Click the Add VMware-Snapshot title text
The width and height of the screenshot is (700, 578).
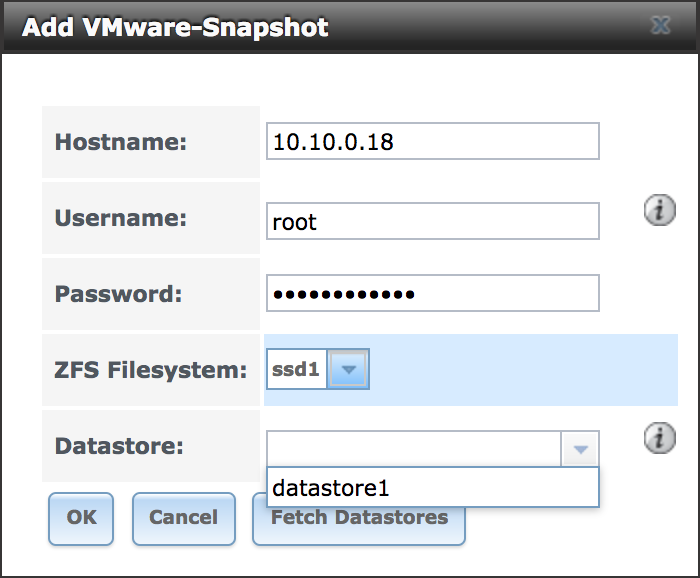[x=175, y=27]
